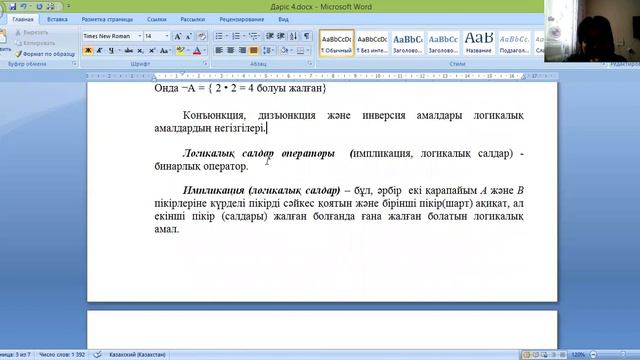Apply the Подзаголовок style
The image size is (640, 360).
tap(514, 43)
